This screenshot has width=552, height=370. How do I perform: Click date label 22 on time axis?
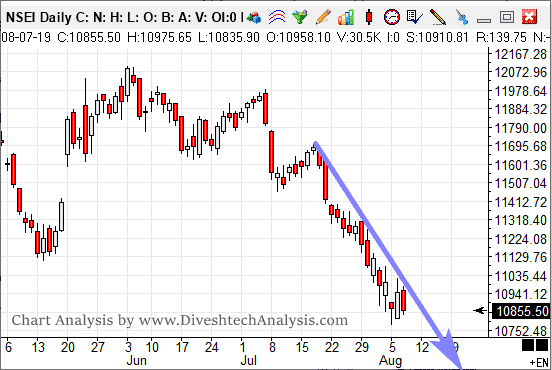332,347
